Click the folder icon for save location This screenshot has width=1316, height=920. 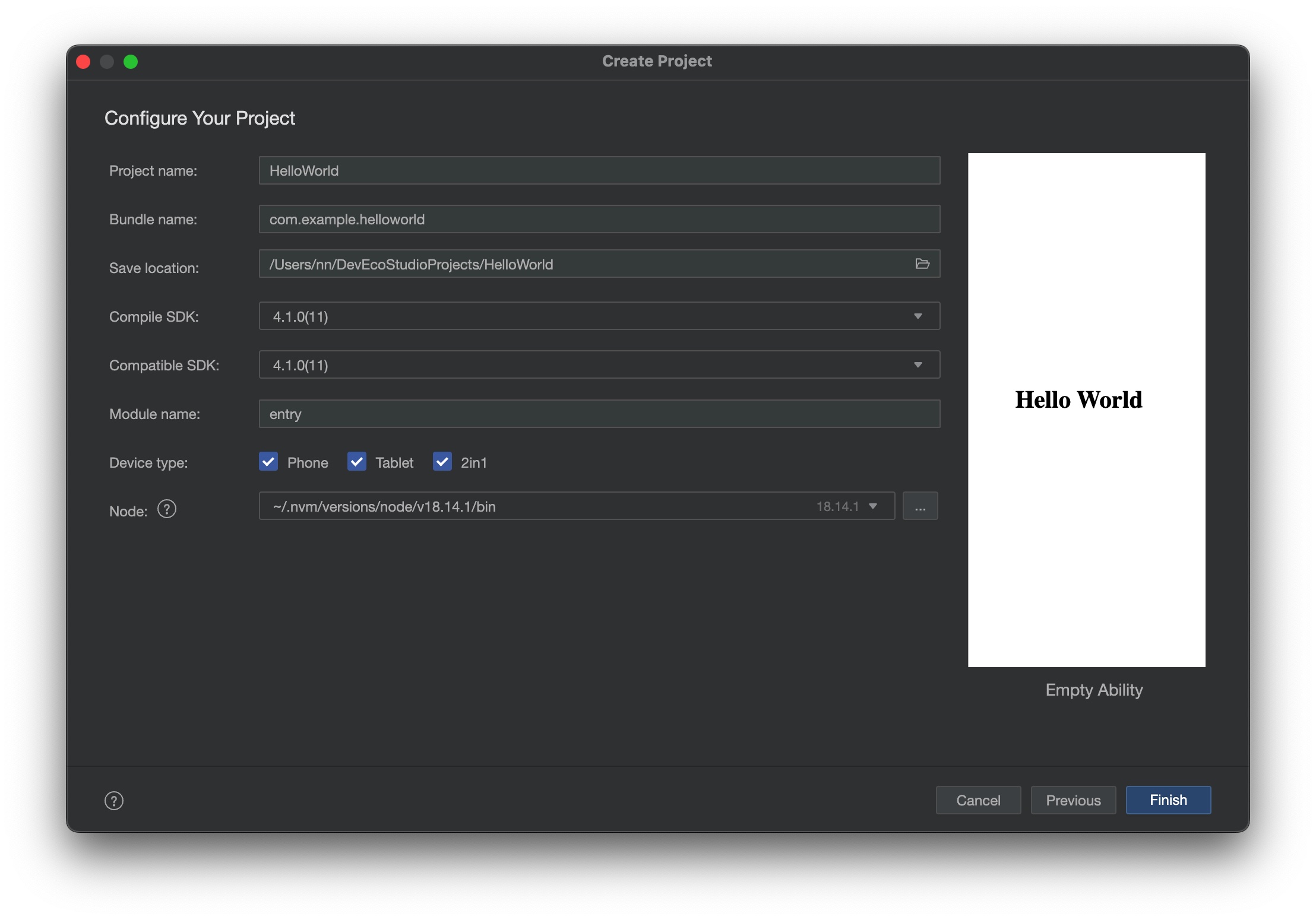(x=921, y=263)
